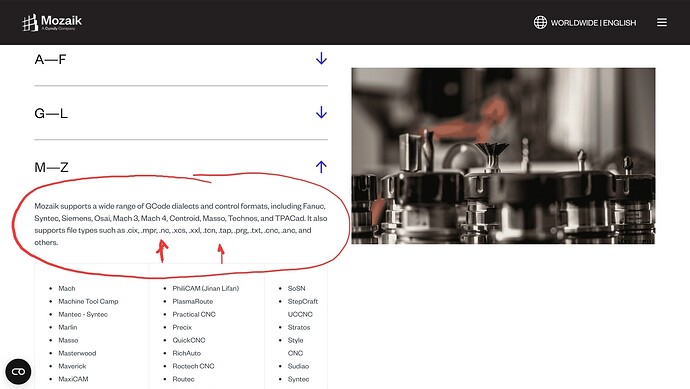Click the Mozaik logo

pyautogui.click(x=52, y=22)
